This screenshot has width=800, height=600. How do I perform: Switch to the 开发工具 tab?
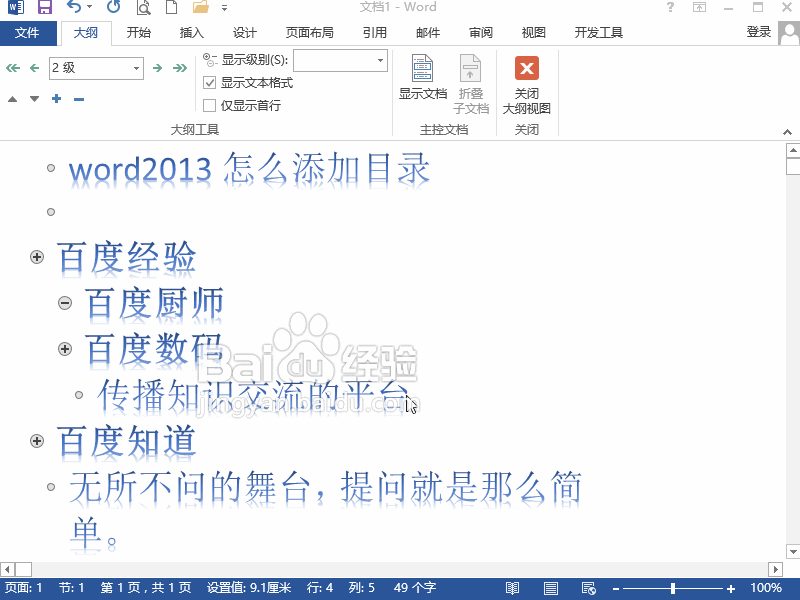[599, 33]
